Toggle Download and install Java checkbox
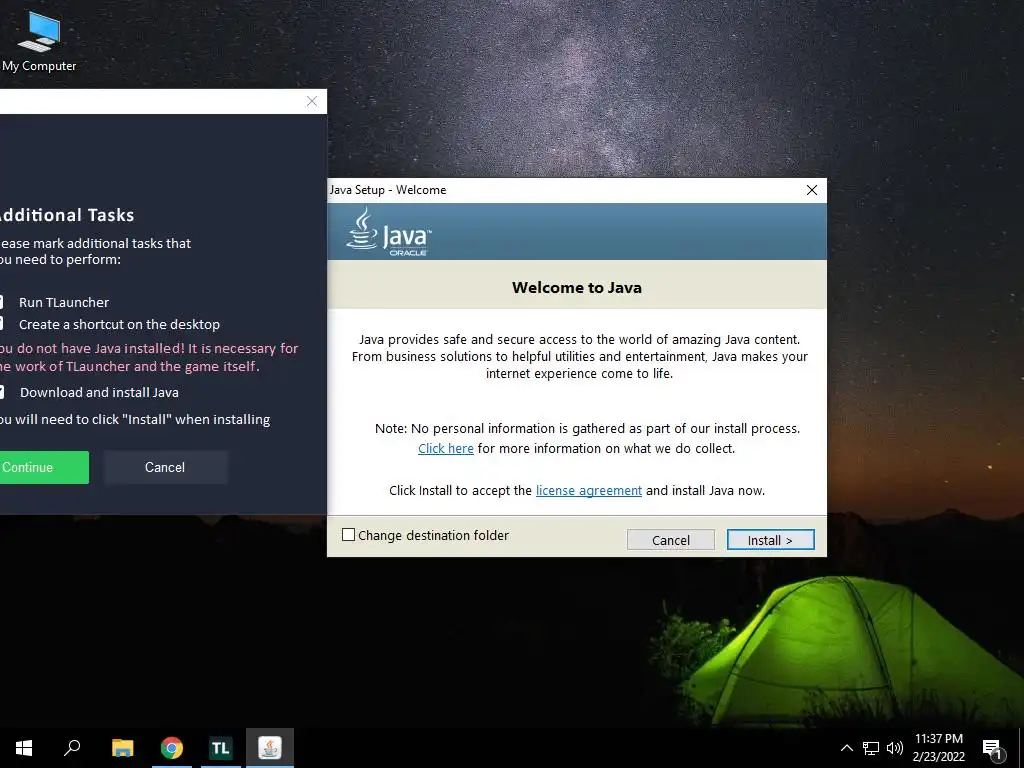This screenshot has height=768, width=1024. coord(1,392)
